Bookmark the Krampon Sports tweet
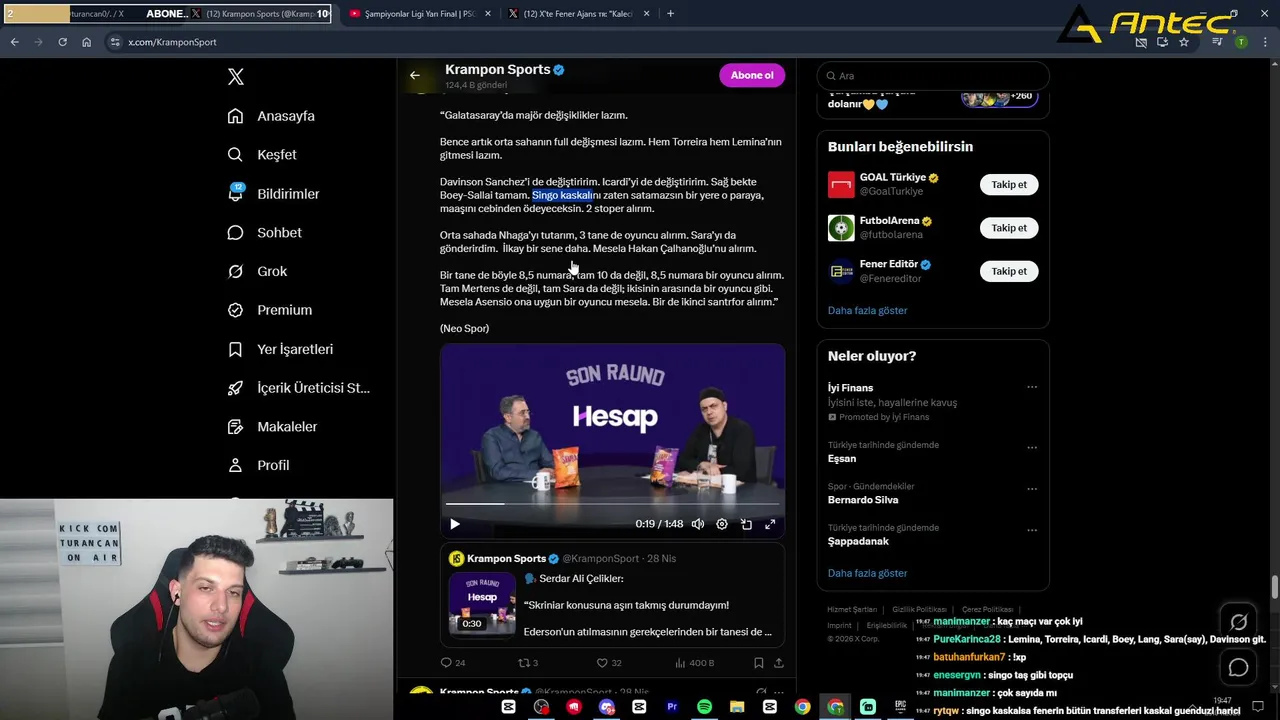The image size is (1280, 720). tap(759, 663)
